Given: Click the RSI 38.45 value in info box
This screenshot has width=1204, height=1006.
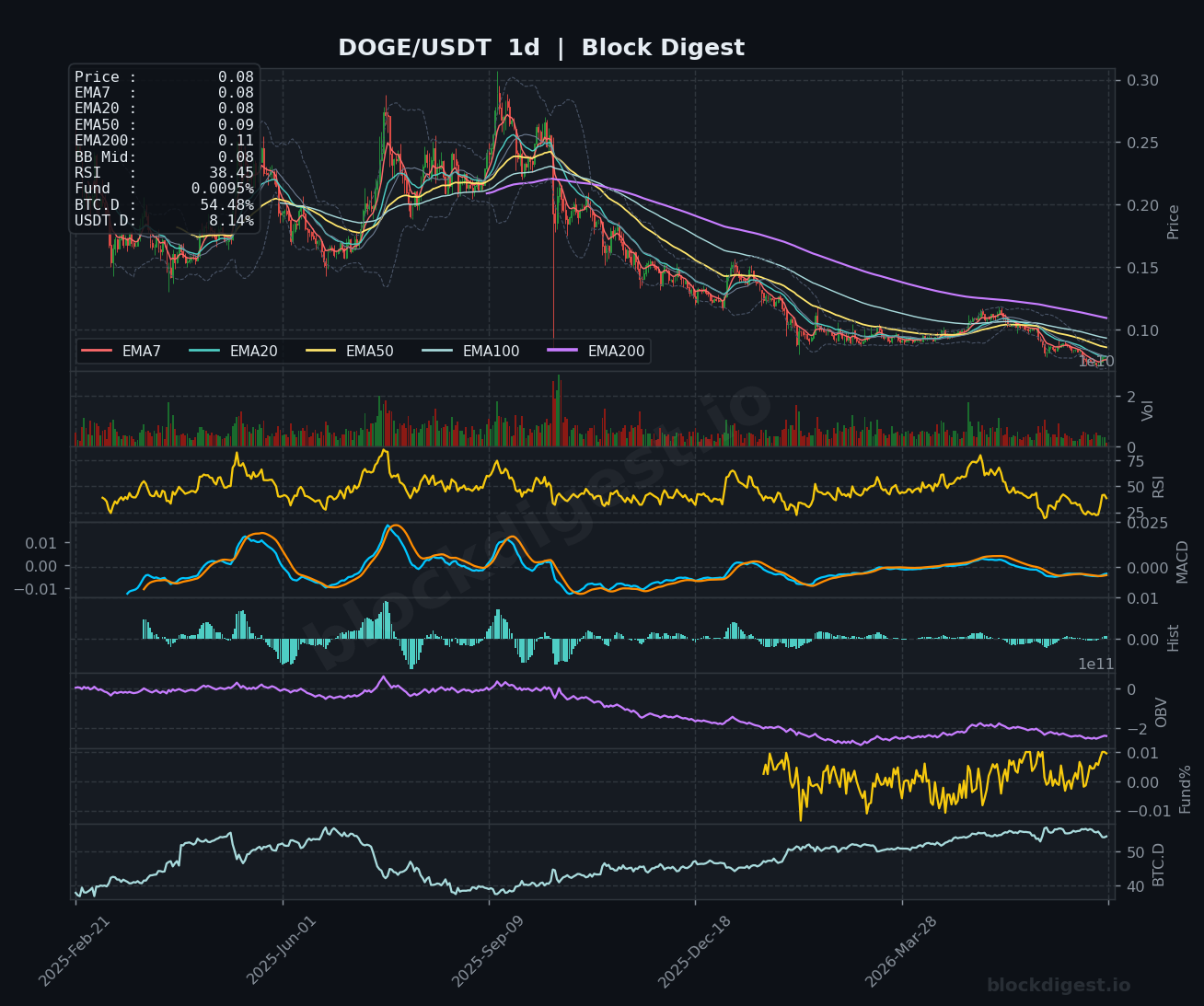Looking at the screenshot, I should tap(231, 172).
